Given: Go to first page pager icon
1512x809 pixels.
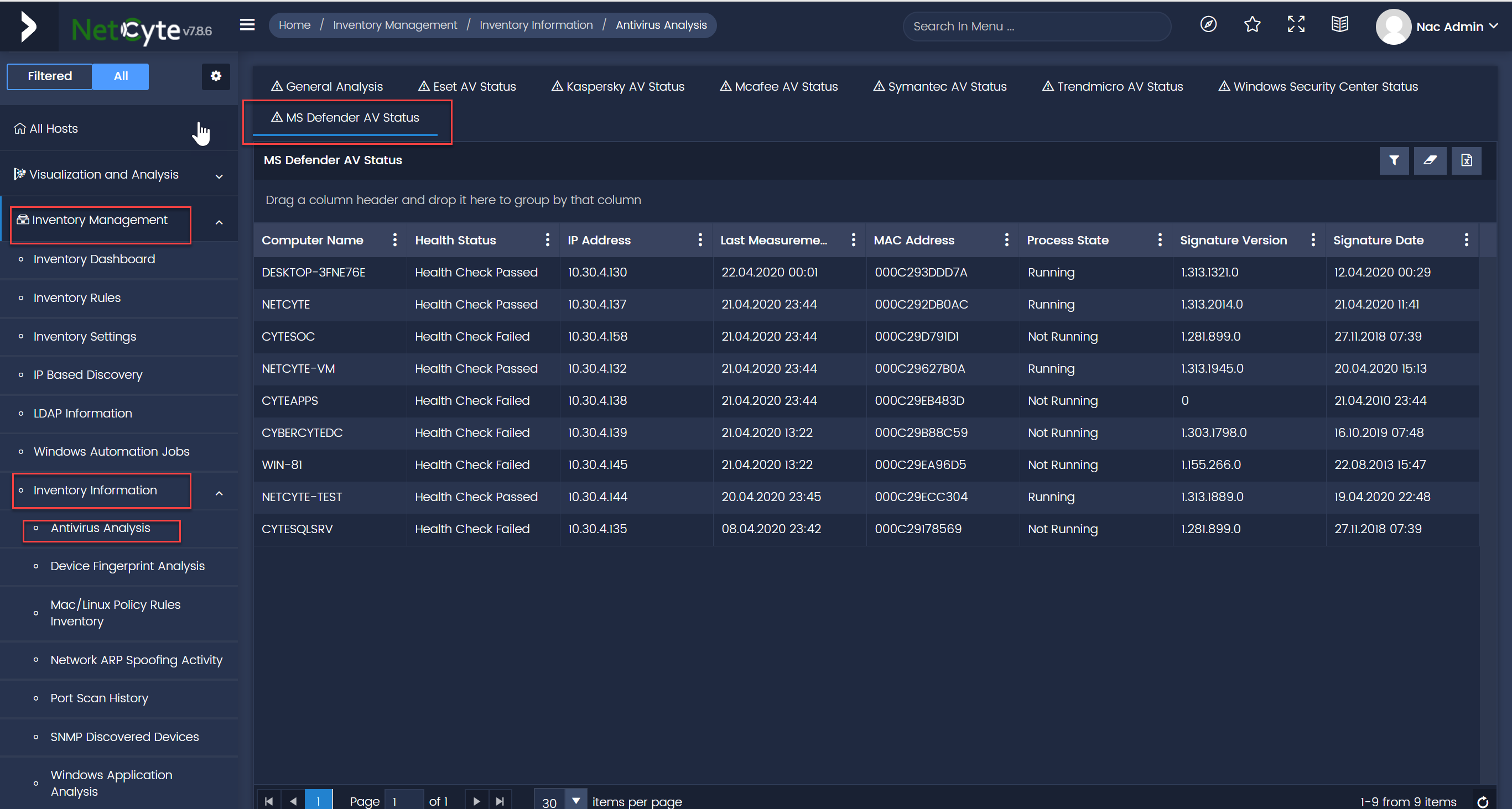Looking at the screenshot, I should click(x=269, y=801).
